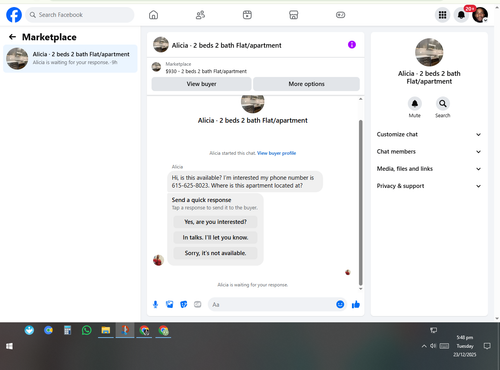The image size is (500, 370).
Task: Open the emoji picker in the message box
Action: [x=340, y=304]
